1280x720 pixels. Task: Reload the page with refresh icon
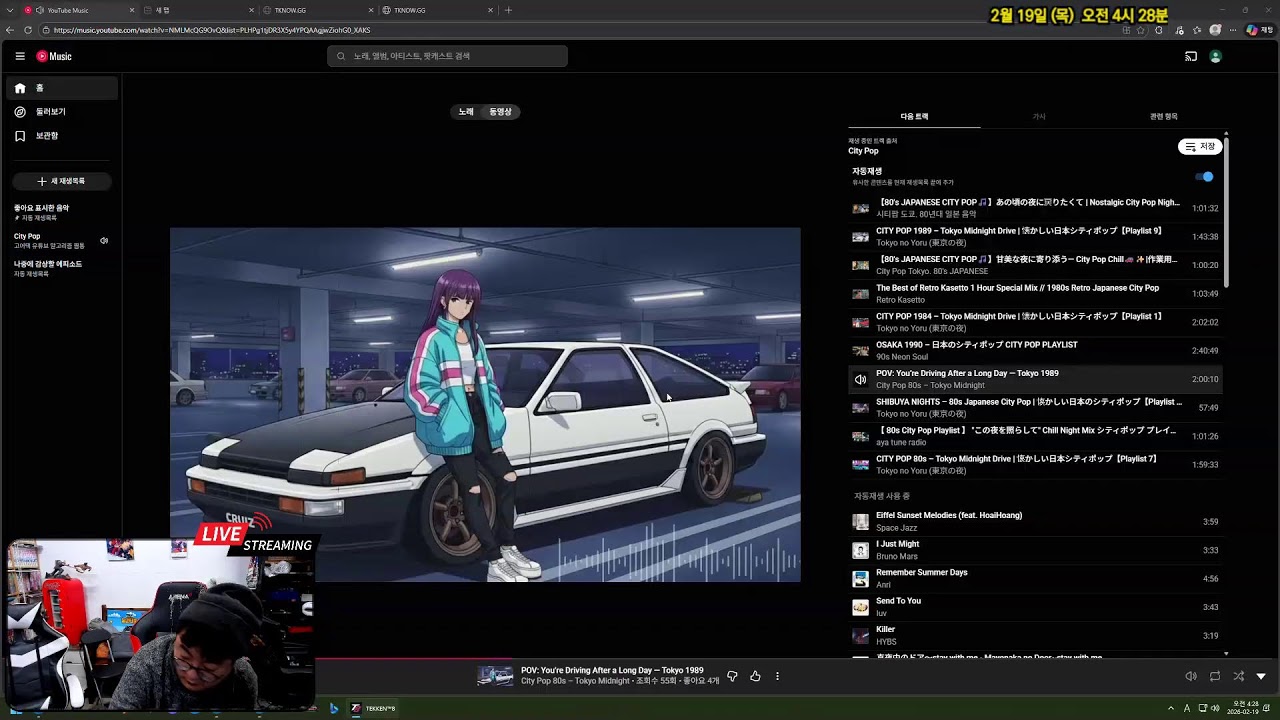pos(28,30)
